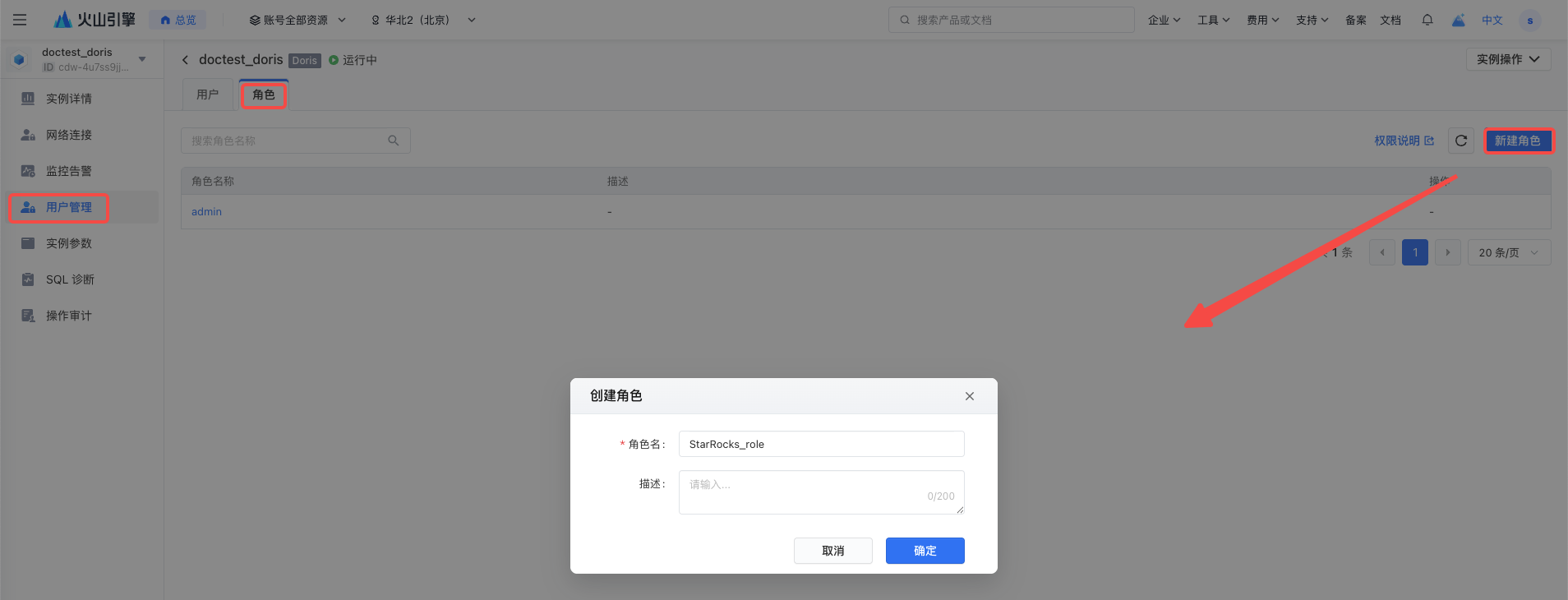Refresh the role list
1568x600 pixels.
pos(1461,141)
